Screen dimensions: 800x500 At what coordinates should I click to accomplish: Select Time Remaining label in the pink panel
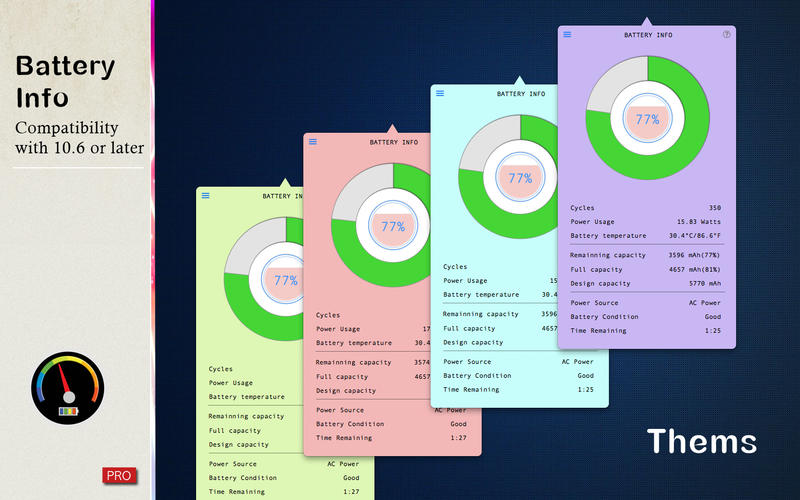point(344,438)
